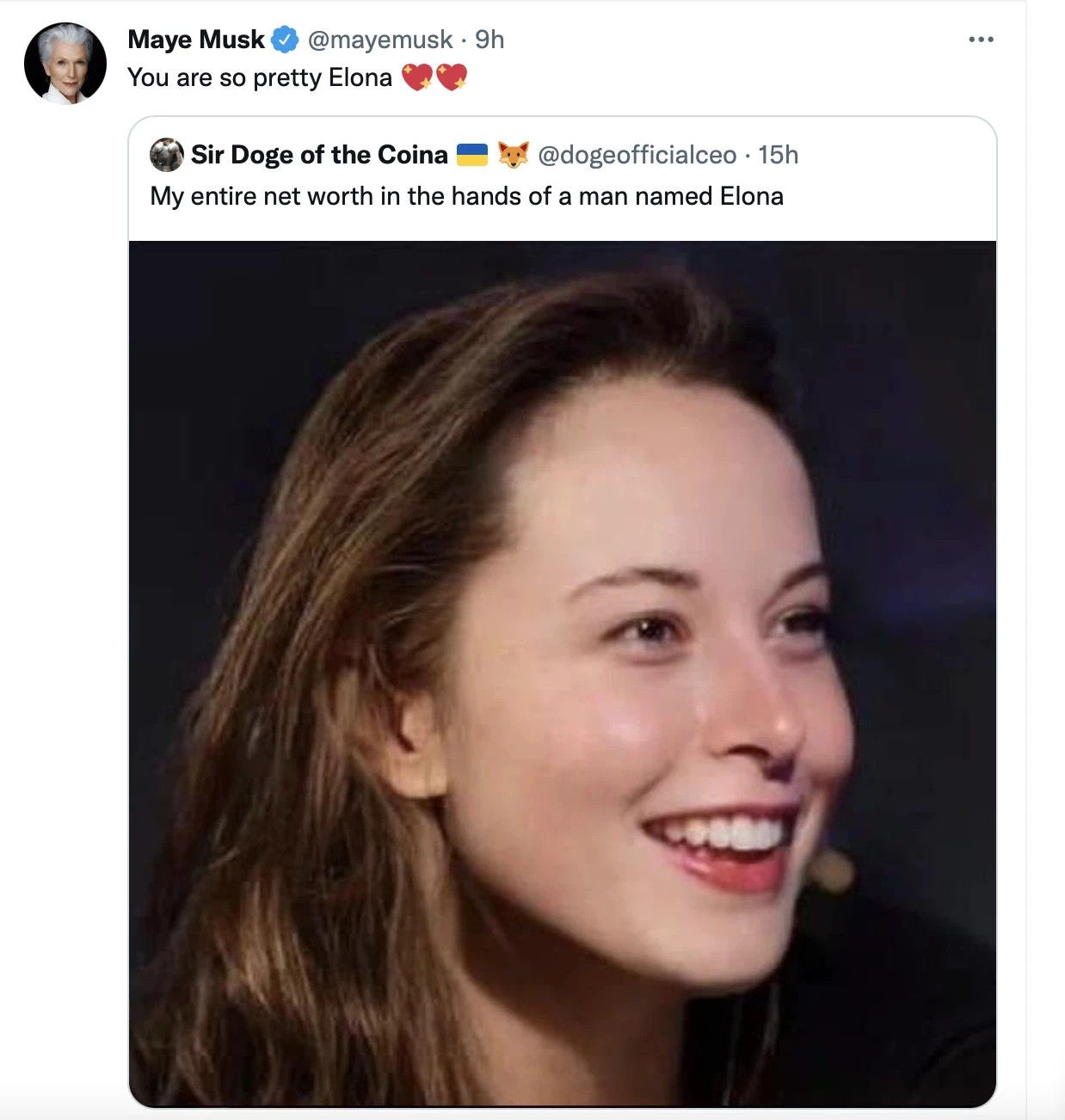Open the three-dot More menu on the tweet
The image size is (1065, 1120).
tap(981, 40)
